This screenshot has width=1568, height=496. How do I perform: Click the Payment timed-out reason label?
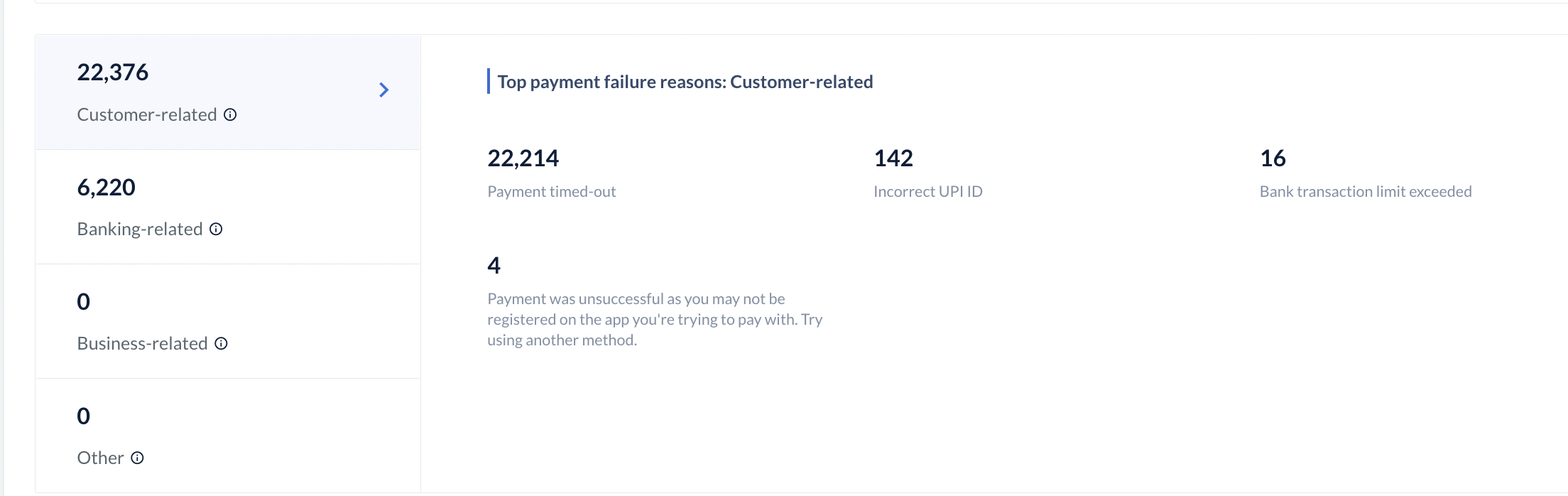pos(551,191)
